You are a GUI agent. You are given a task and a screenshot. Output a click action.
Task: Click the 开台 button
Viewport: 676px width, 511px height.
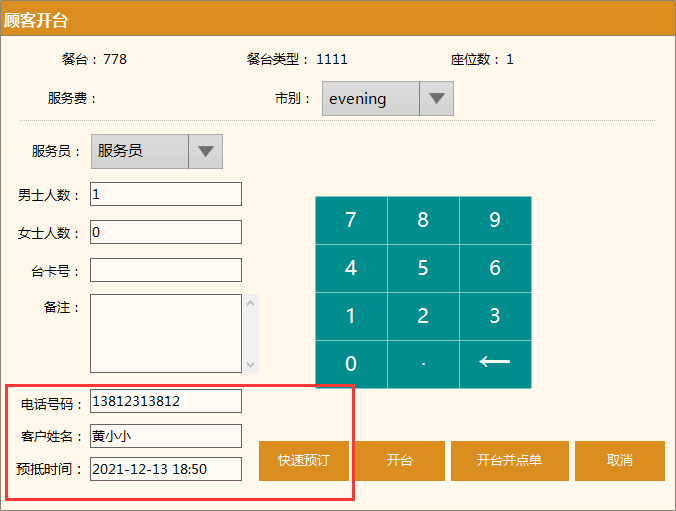point(400,461)
